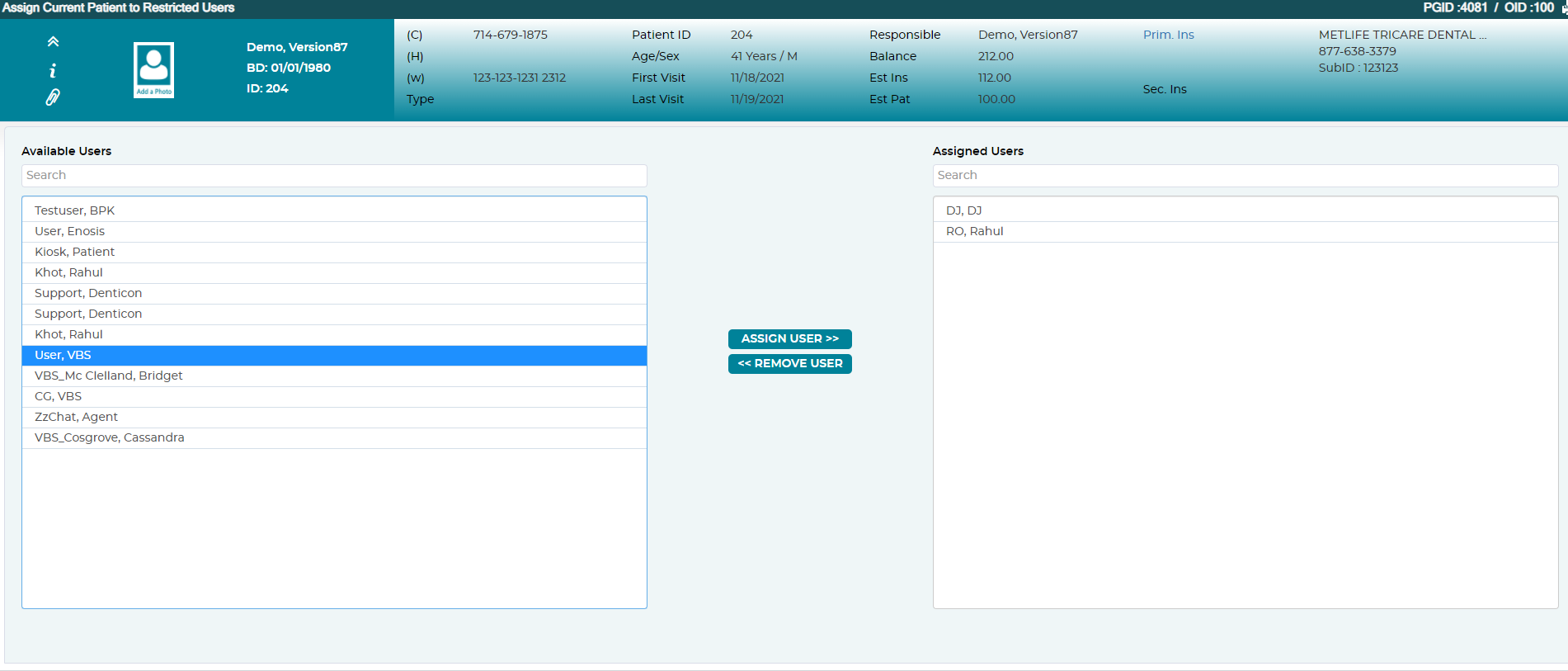Select DJ, DJ in assigned users
Image resolution: width=1568 pixels, height=671 pixels.
[x=1245, y=210]
